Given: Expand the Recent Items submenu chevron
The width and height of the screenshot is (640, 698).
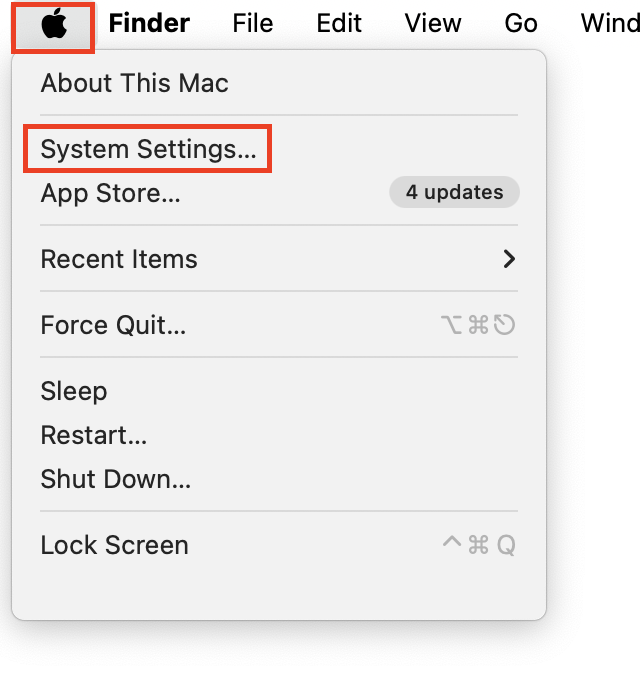Looking at the screenshot, I should click(x=509, y=259).
